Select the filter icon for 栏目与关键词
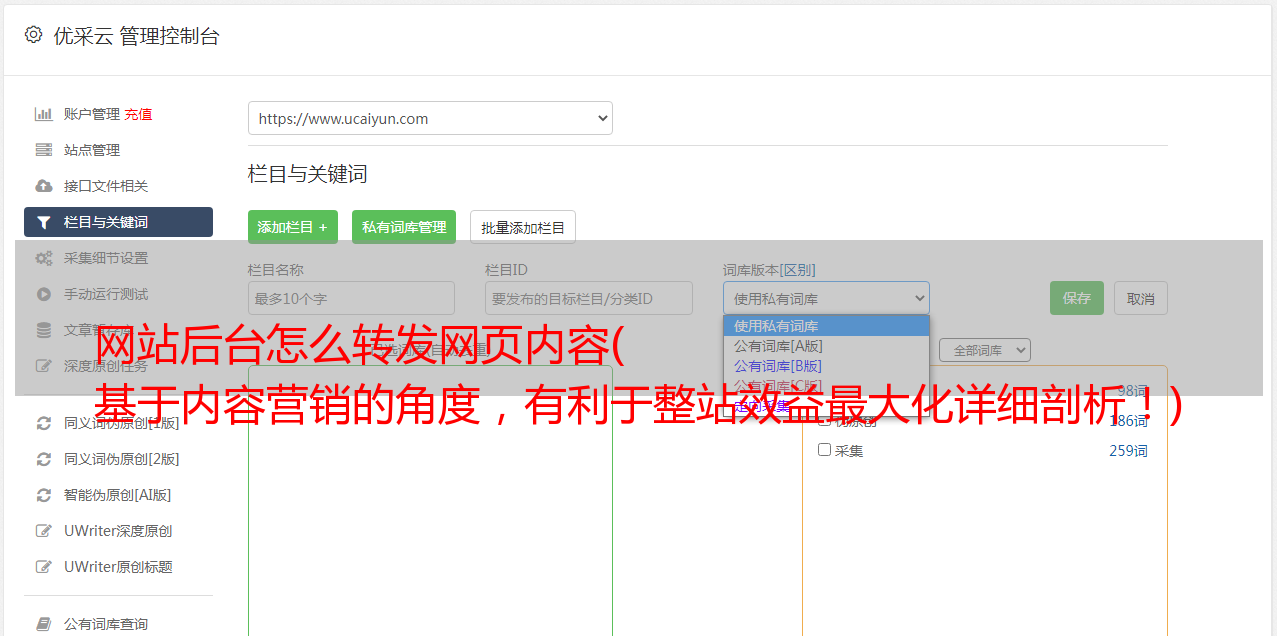Viewport: 1277px width, 636px height. pyautogui.click(x=44, y=222)
